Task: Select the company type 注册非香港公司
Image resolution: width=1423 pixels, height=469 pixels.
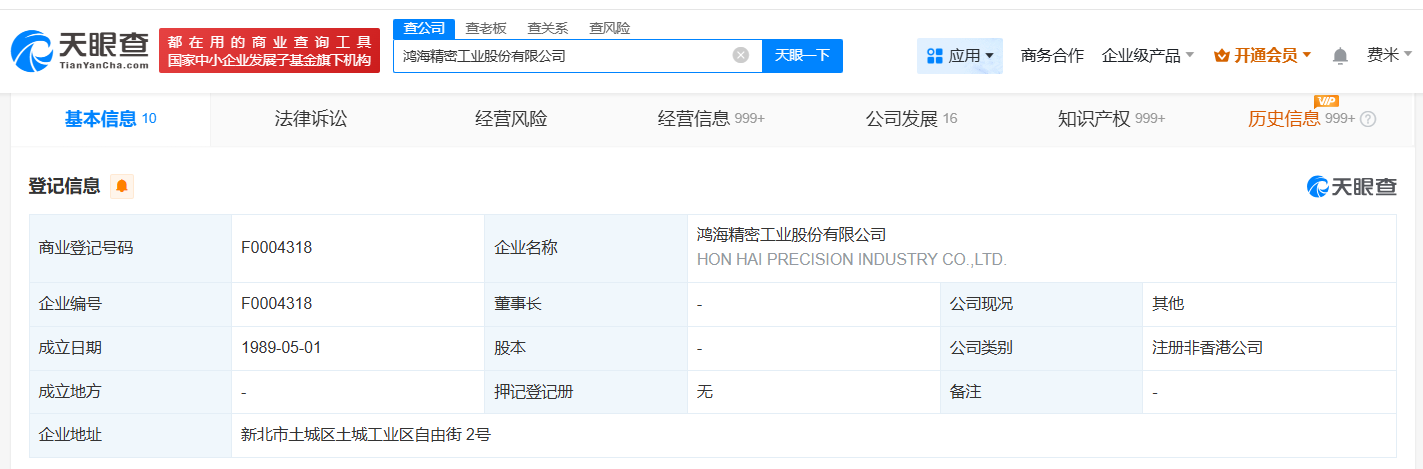Action: (1207, 348)
